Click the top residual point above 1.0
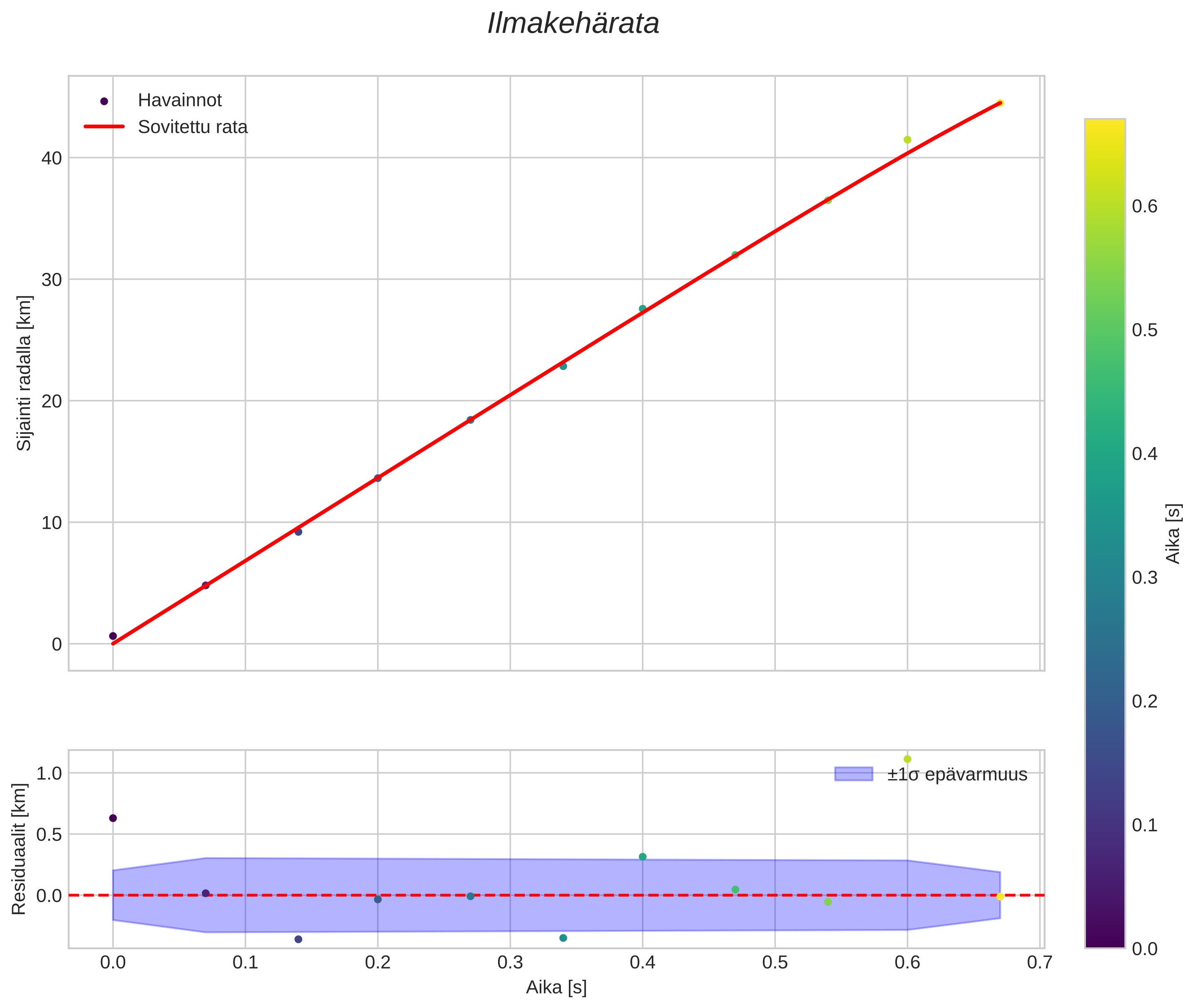Image resolution: width=1194 pixels, height=1008 pixels. point(907,759)
